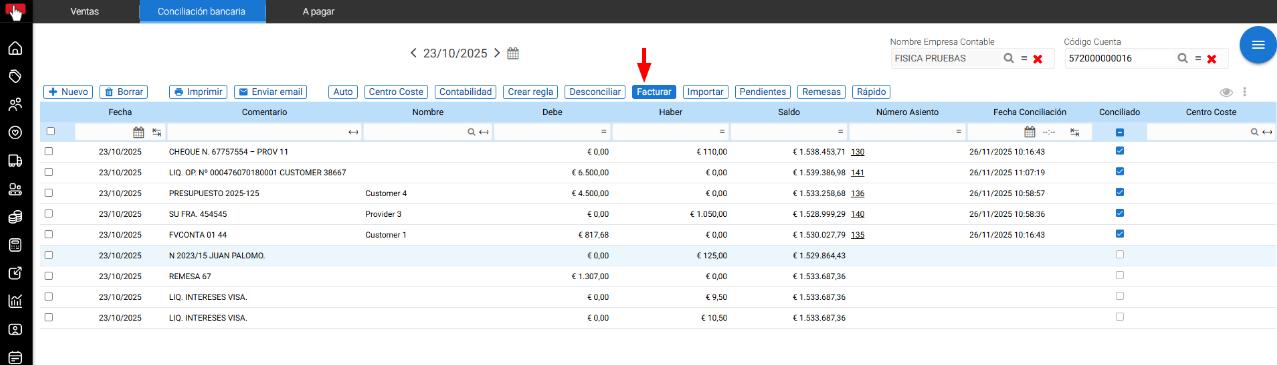The height and width of the screenshot is (365, 1277).
Task: Open the Fecha filter calendar icon
Action: tap(139, 132)
